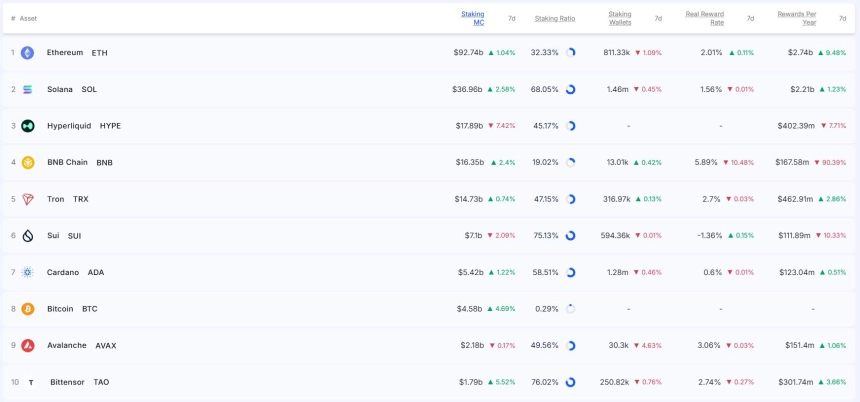Click the 7d header beside Rewards Per Year
This screenshot has height=402, width=860.
tap(842, 18)
